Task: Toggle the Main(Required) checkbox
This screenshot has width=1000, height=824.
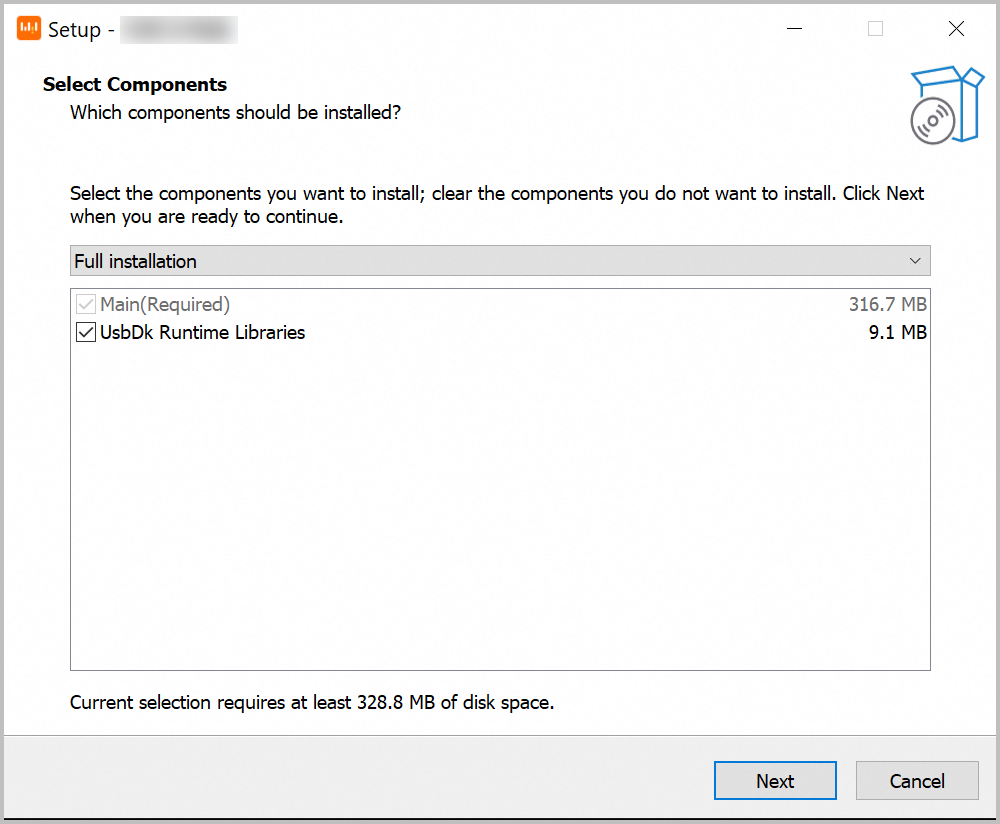Action: coord(86,304)
